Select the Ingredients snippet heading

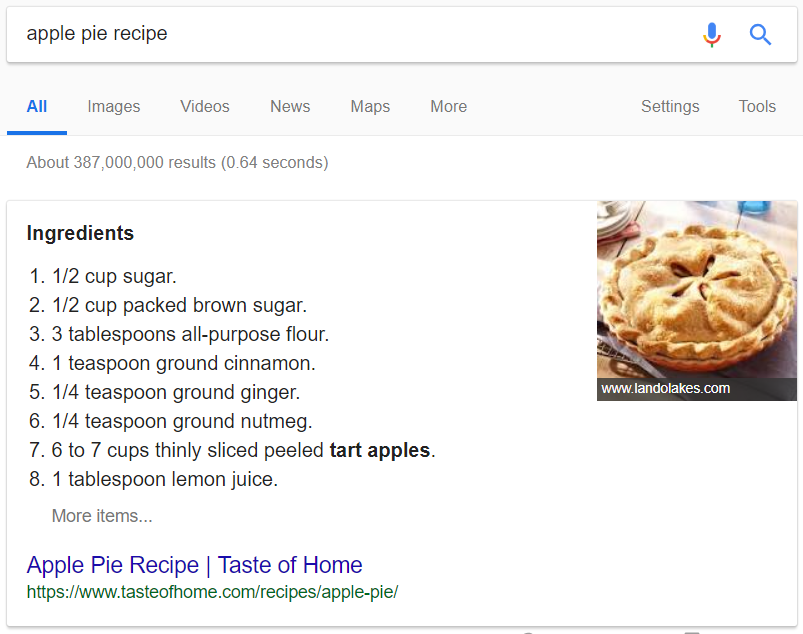coord(80,233)
